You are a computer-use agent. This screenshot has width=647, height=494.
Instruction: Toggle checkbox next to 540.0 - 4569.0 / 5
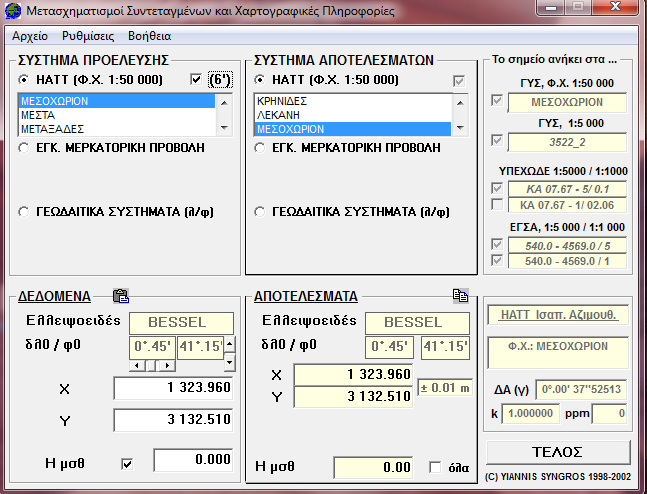point(497,244)
